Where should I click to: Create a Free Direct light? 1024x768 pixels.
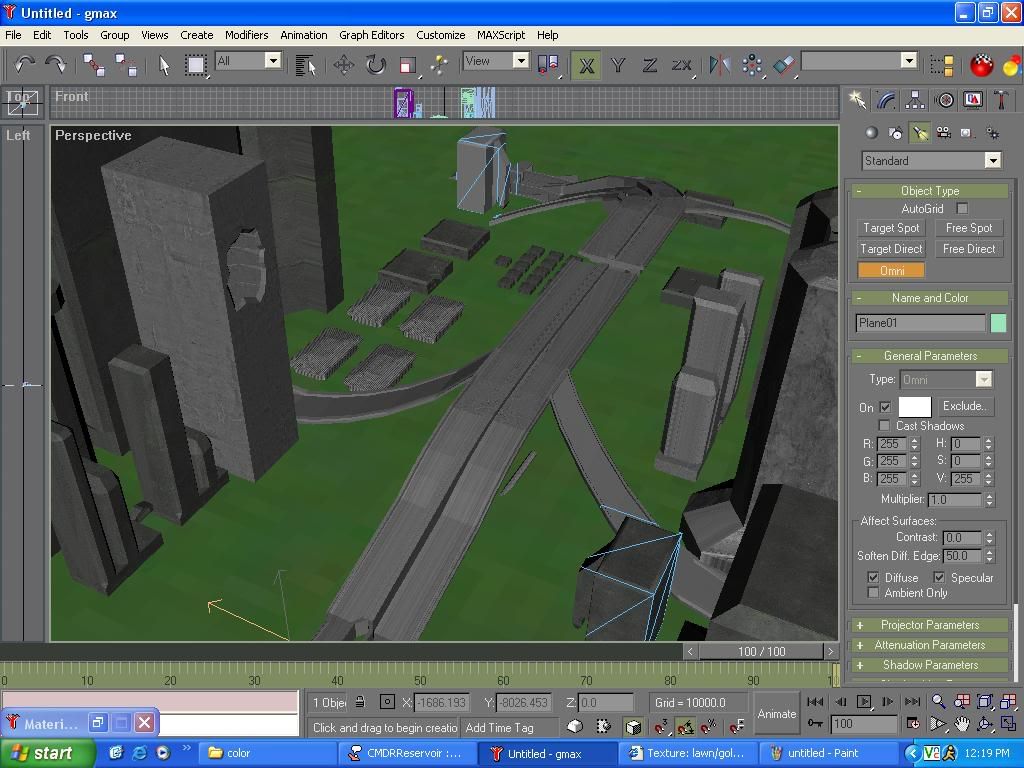coord(969,249)
